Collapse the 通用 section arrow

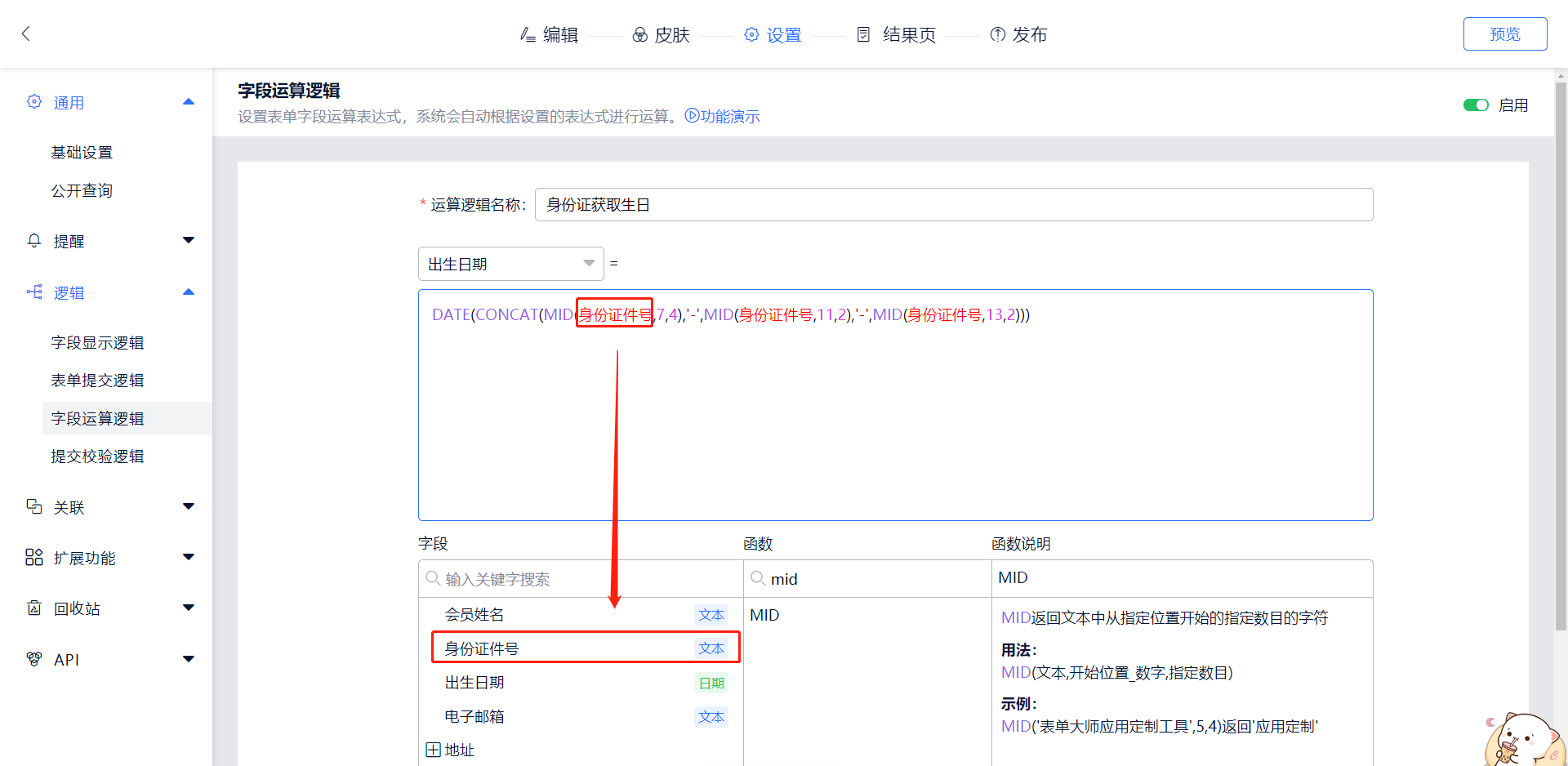(189, 102)
